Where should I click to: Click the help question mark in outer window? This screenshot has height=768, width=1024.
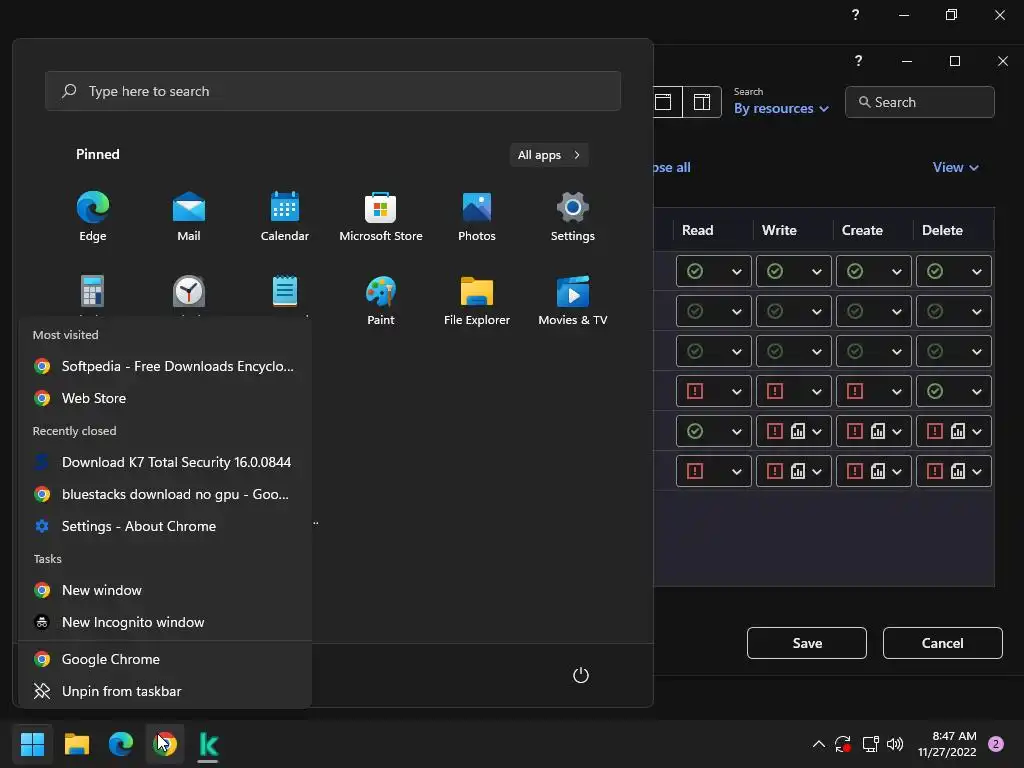click(x=856, y=14)
